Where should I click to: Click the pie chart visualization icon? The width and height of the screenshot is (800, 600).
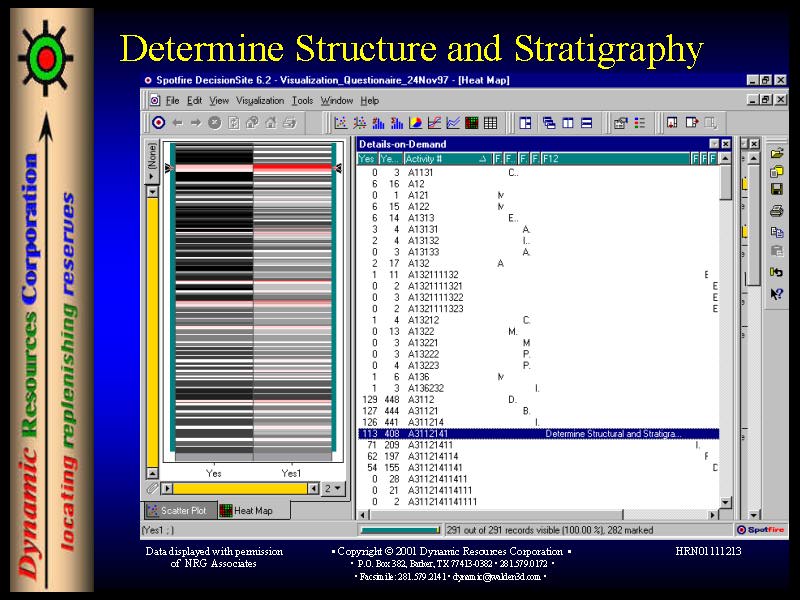pyautogui.click(x=415, y=123)
